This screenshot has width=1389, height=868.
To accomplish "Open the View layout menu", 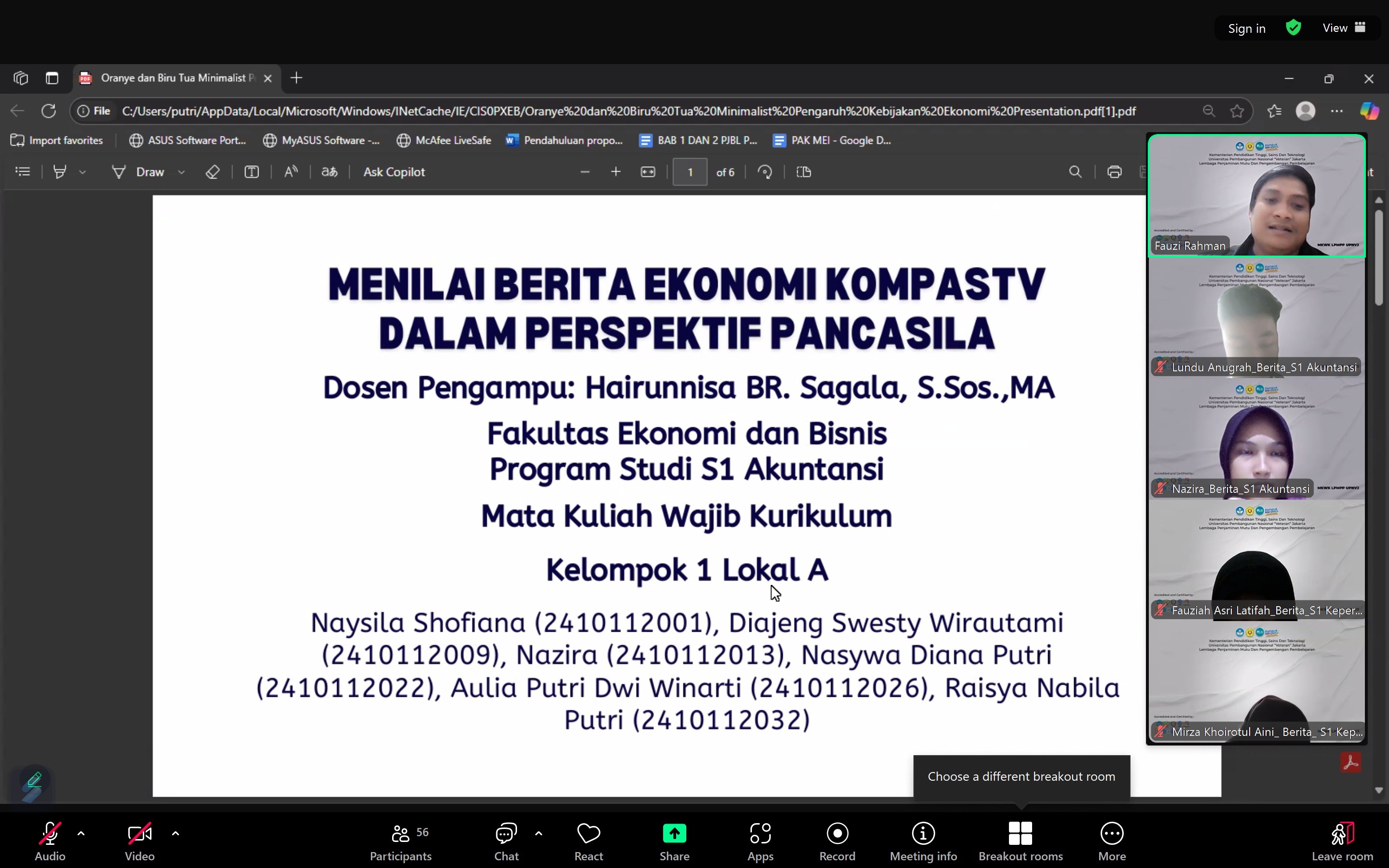I will (x=1344, y=27).
